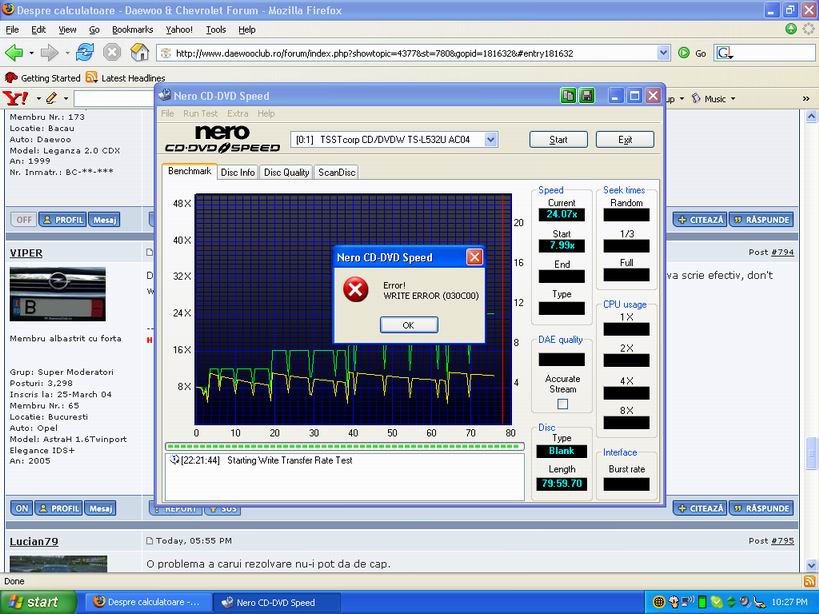Switch to Firefox Despre calculatoare taskbar item
Screen dimensions: 819x614
(148, 602)
